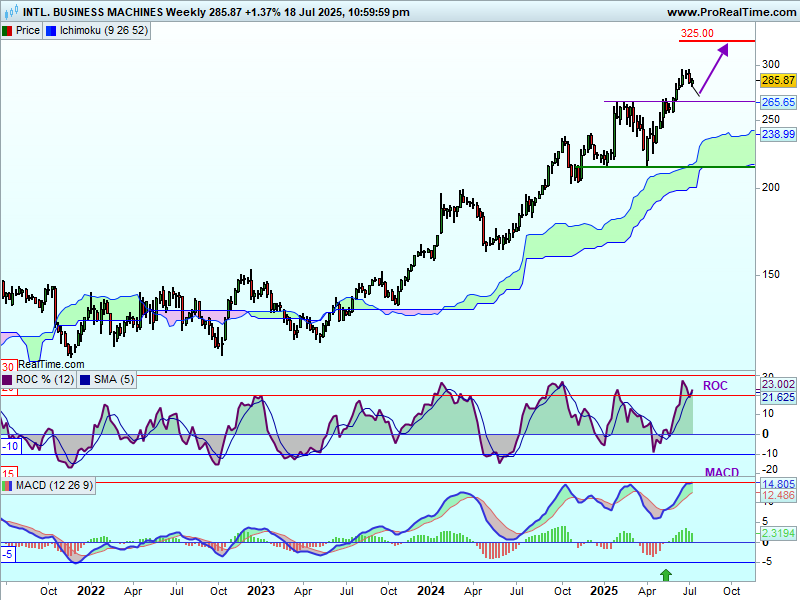800x600 pixels.
Task: Click the purple ROC annotation label
Action: (x=715, y=386)
